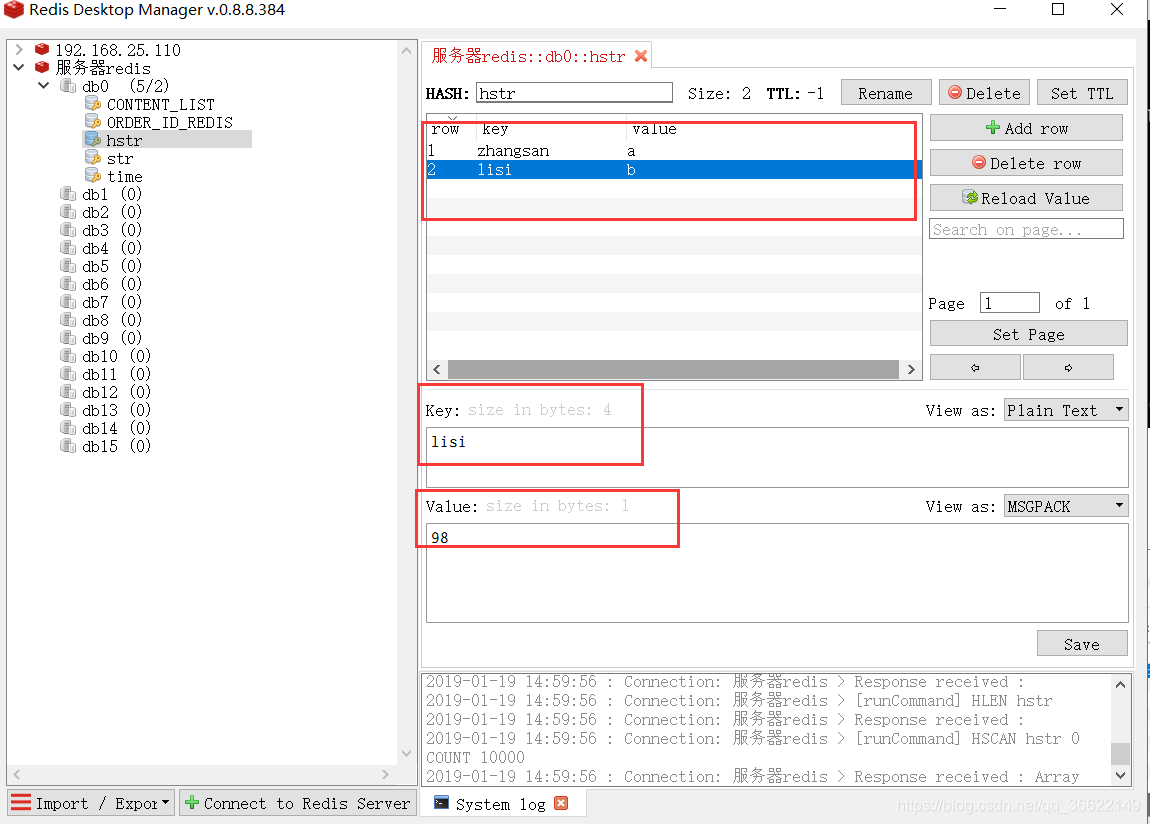Sort by the key column header
The image size is (1150, 824).
pos(551,129)
